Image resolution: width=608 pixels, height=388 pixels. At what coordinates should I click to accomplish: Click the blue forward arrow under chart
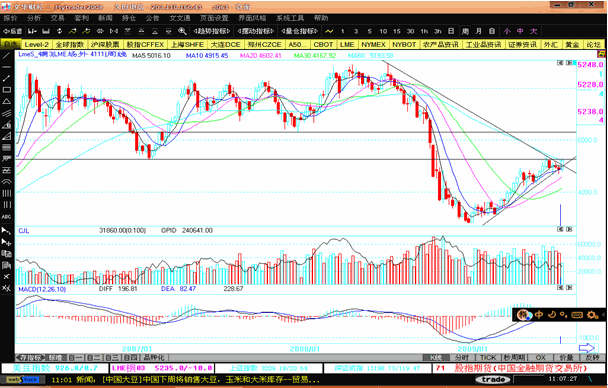coord(586,348)
